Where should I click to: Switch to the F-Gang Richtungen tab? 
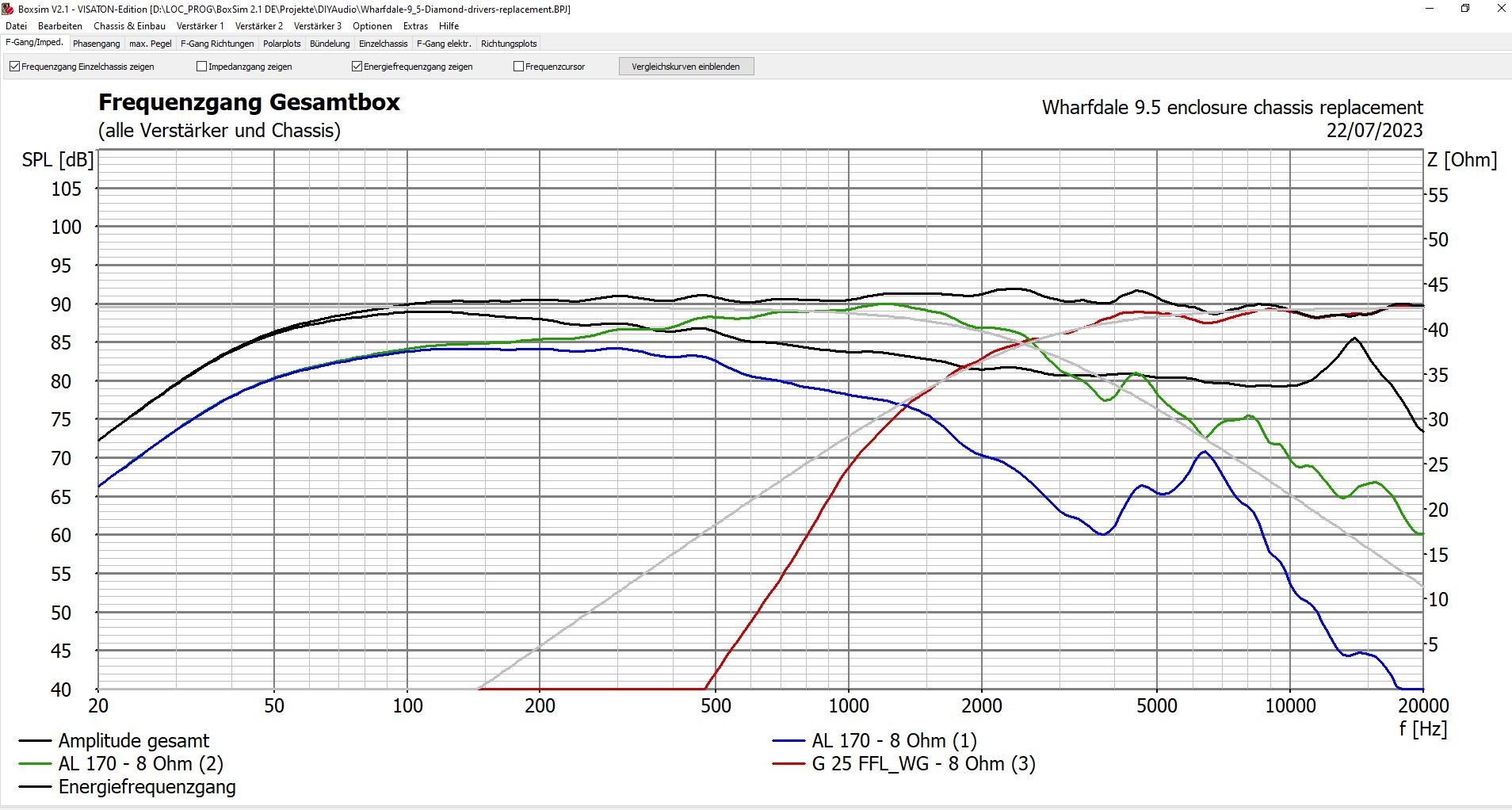click(217, 44)
